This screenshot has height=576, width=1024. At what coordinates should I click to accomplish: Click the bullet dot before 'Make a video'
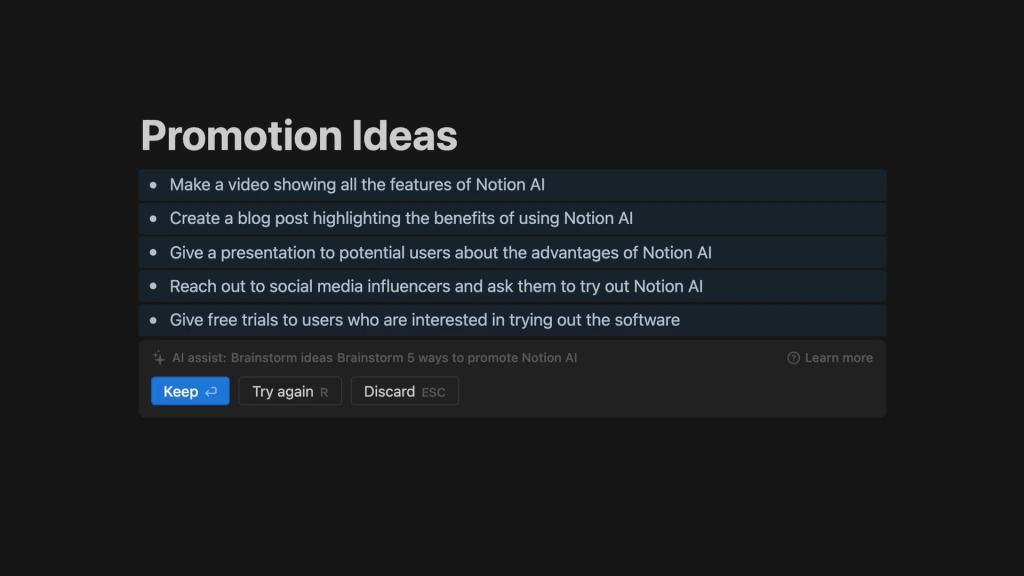[x=153, y=185]
